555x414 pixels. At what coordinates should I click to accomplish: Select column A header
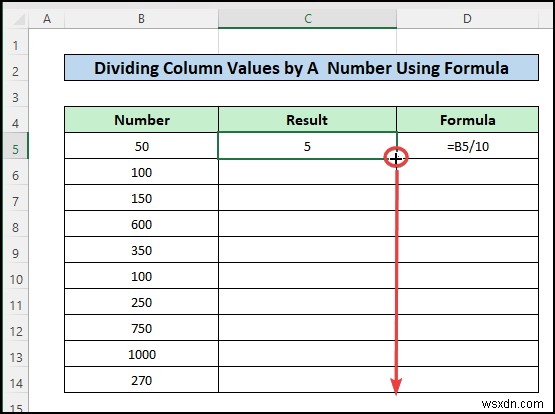[46, 19]
